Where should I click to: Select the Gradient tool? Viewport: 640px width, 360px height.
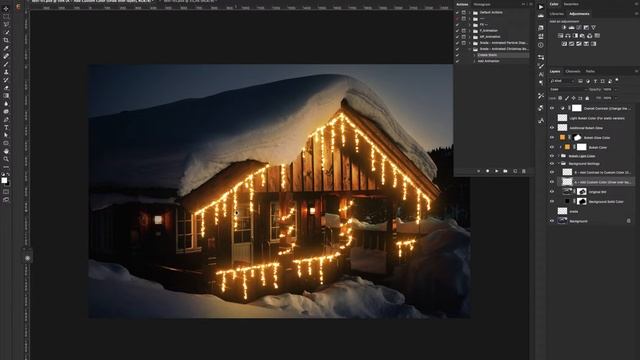pyautogui.click(x=6, y=96)
